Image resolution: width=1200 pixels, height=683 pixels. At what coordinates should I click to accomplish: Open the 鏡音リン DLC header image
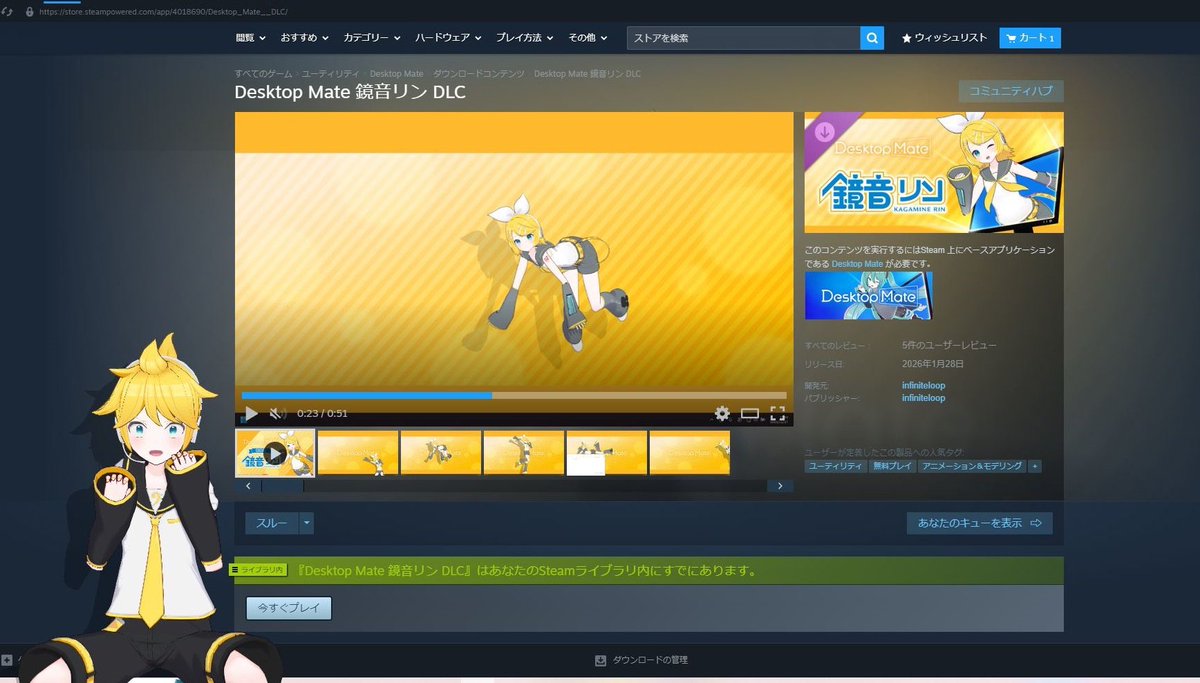tap(934, 172)
